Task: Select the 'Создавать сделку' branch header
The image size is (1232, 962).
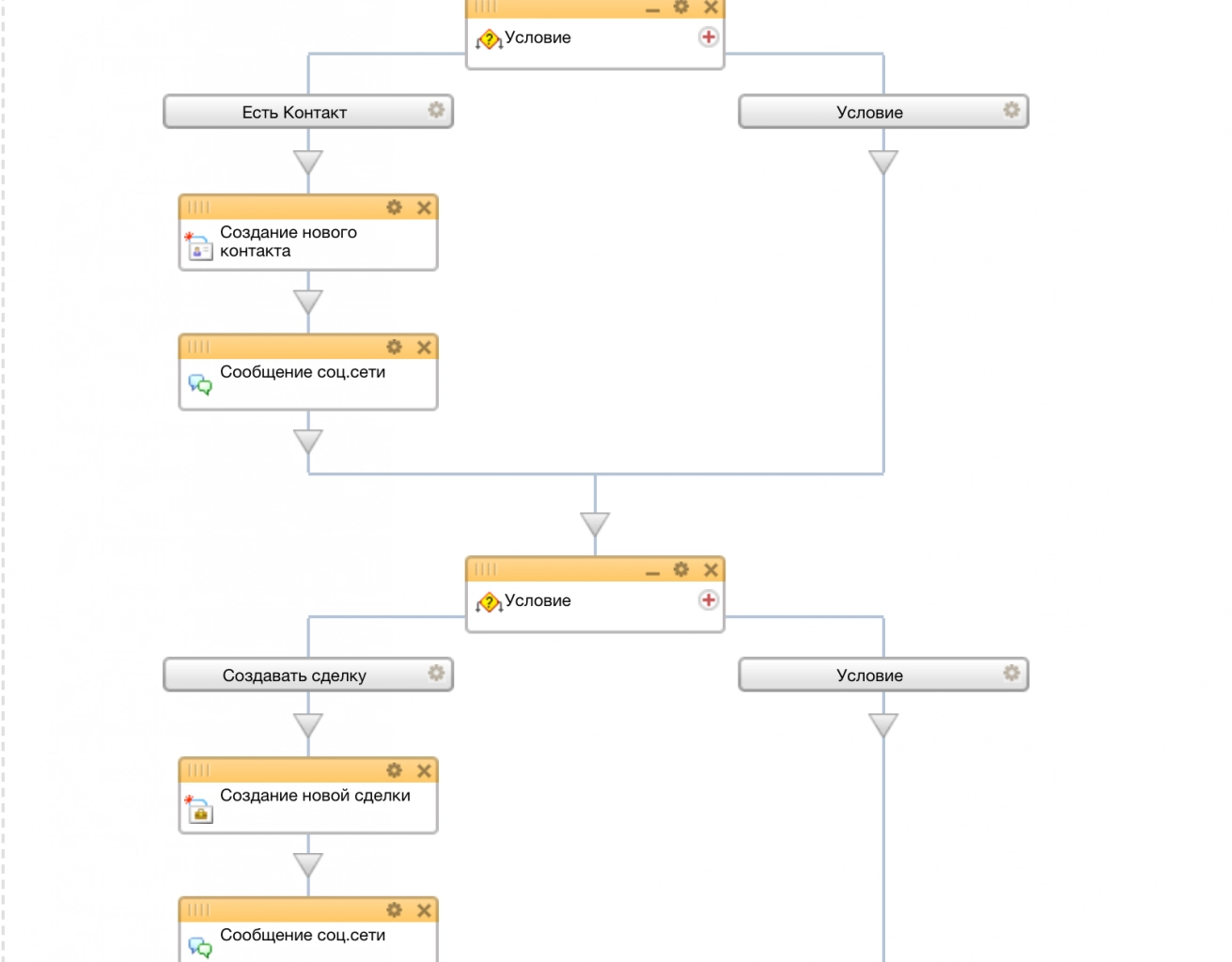Action: [x=294, y=675]
